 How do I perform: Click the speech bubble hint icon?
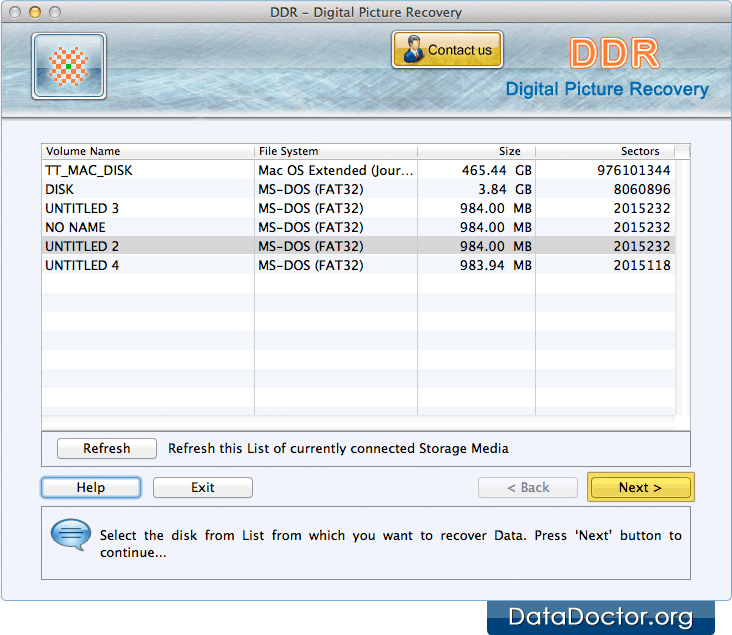click(x=71, y=534)
